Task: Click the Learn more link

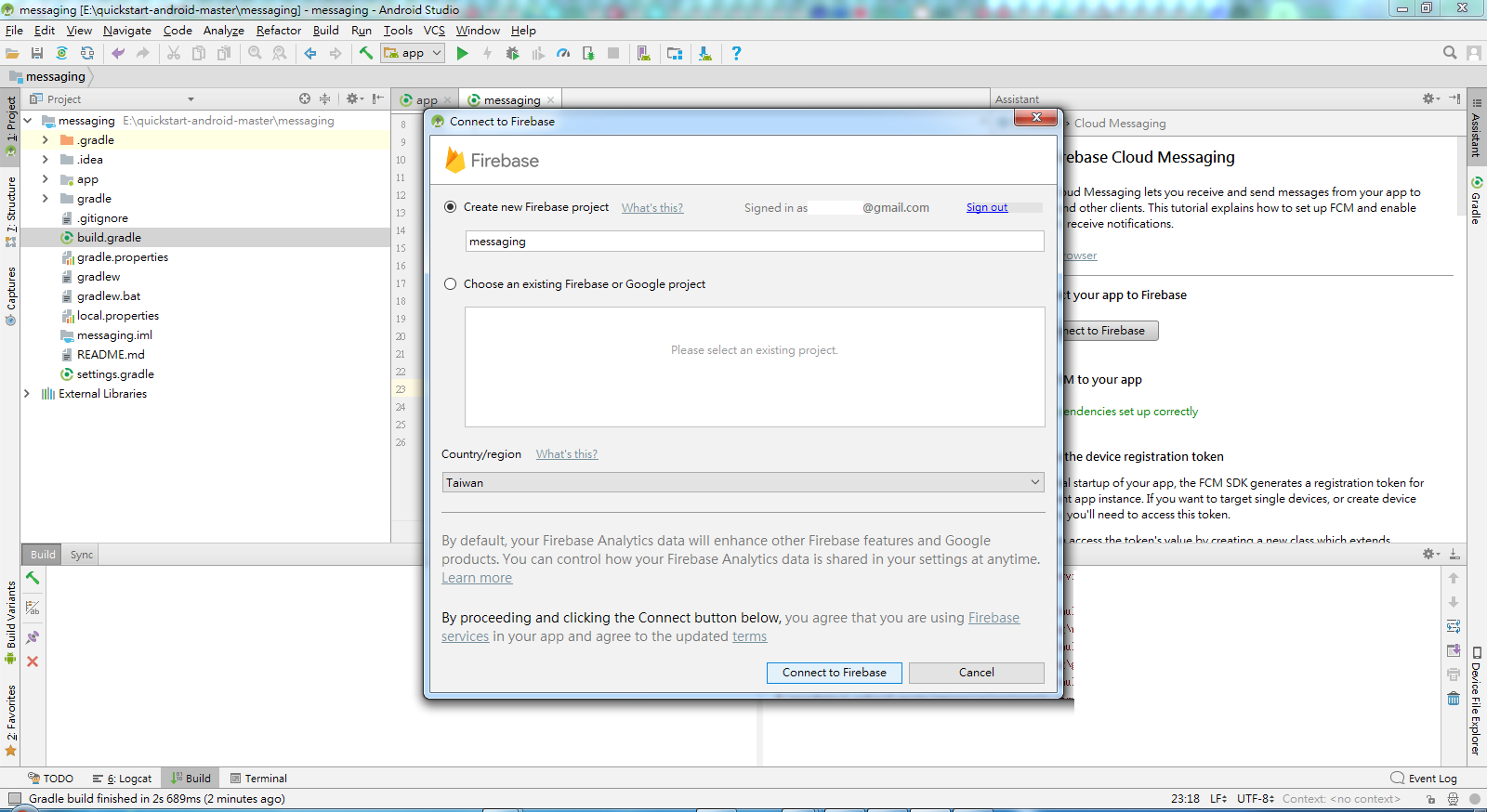Action: [477, 578]
